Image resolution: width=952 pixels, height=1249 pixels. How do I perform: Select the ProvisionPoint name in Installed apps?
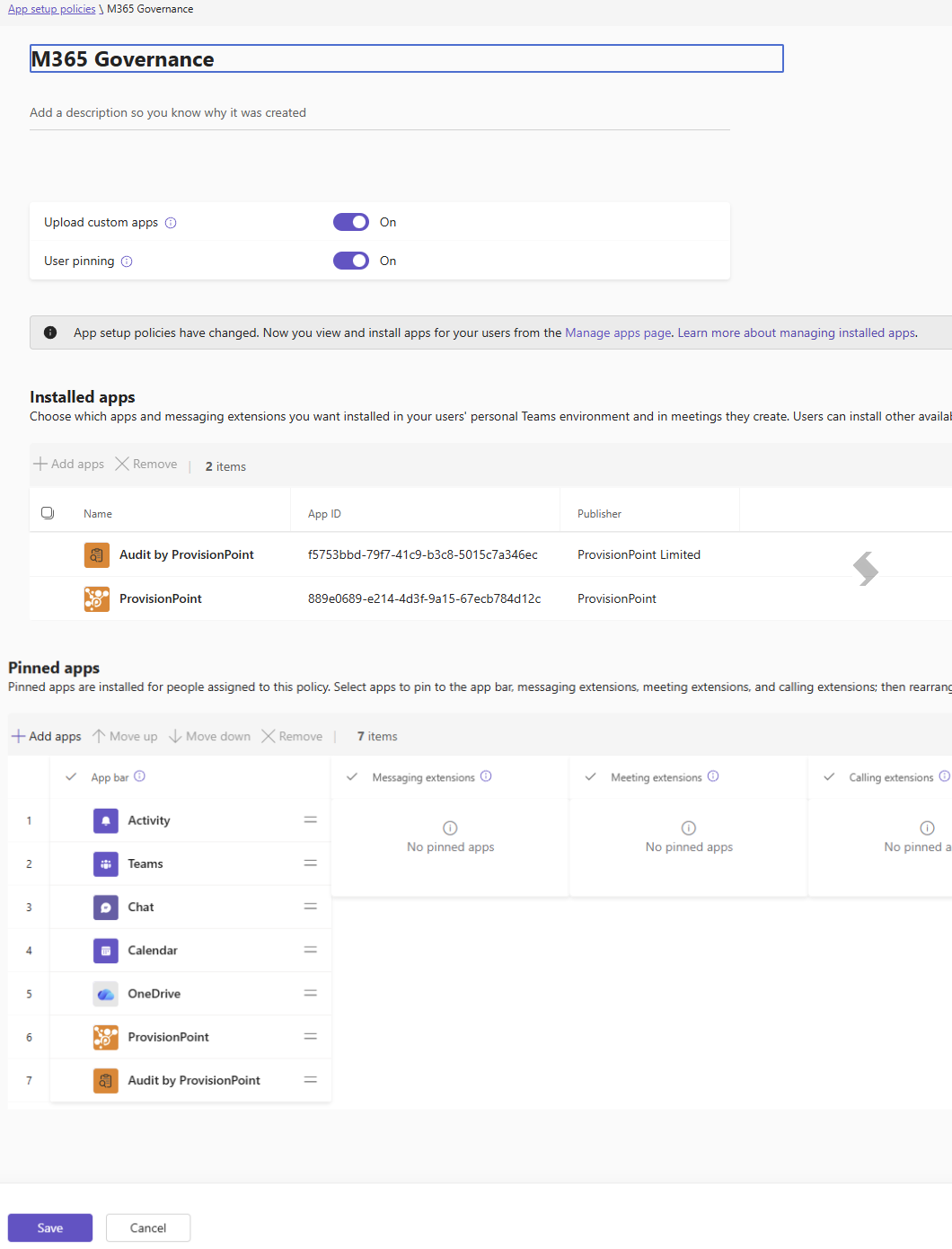pyautogui.click(x=161, y=599)
